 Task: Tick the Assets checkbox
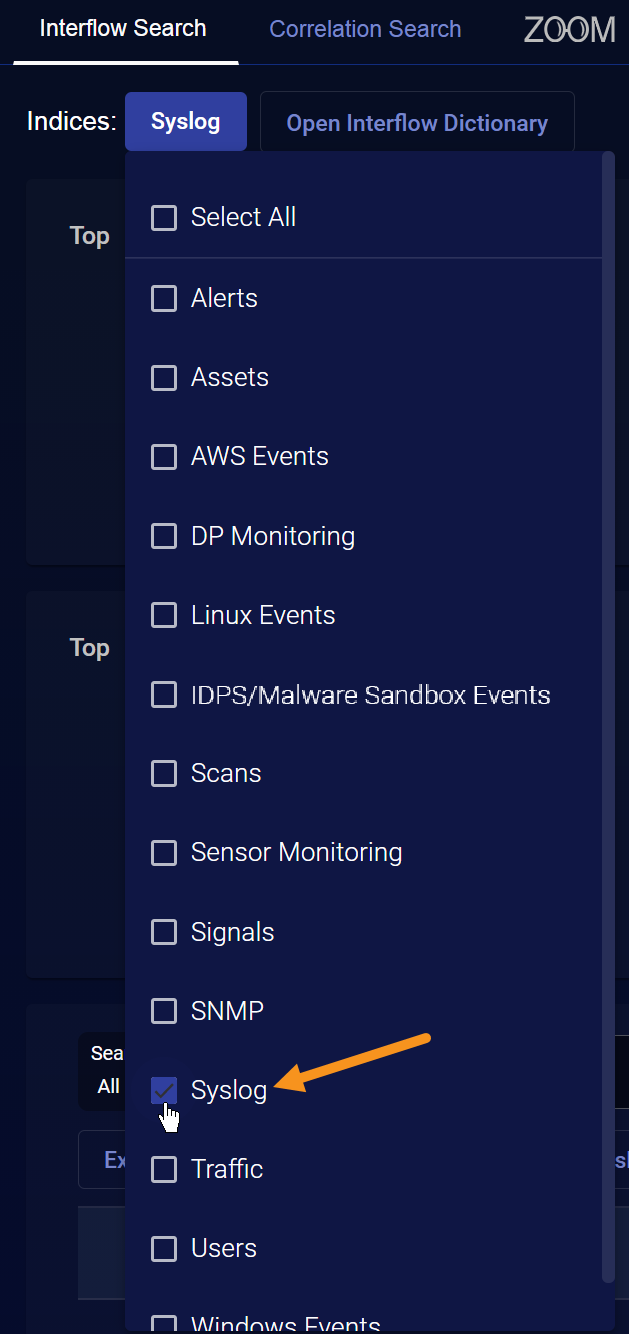(x=164, y=377)
